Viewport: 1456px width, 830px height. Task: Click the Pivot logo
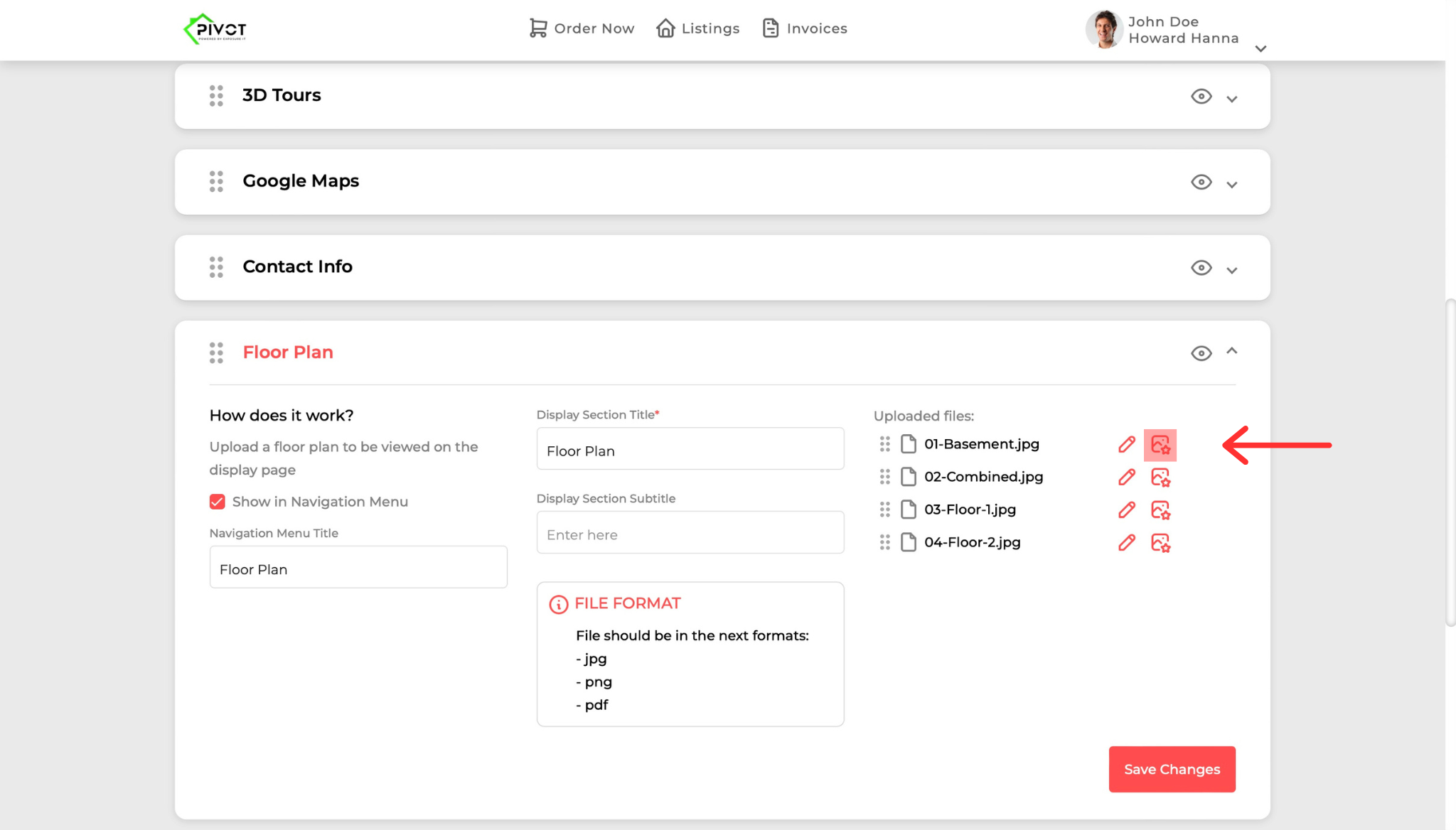(215, 29)
